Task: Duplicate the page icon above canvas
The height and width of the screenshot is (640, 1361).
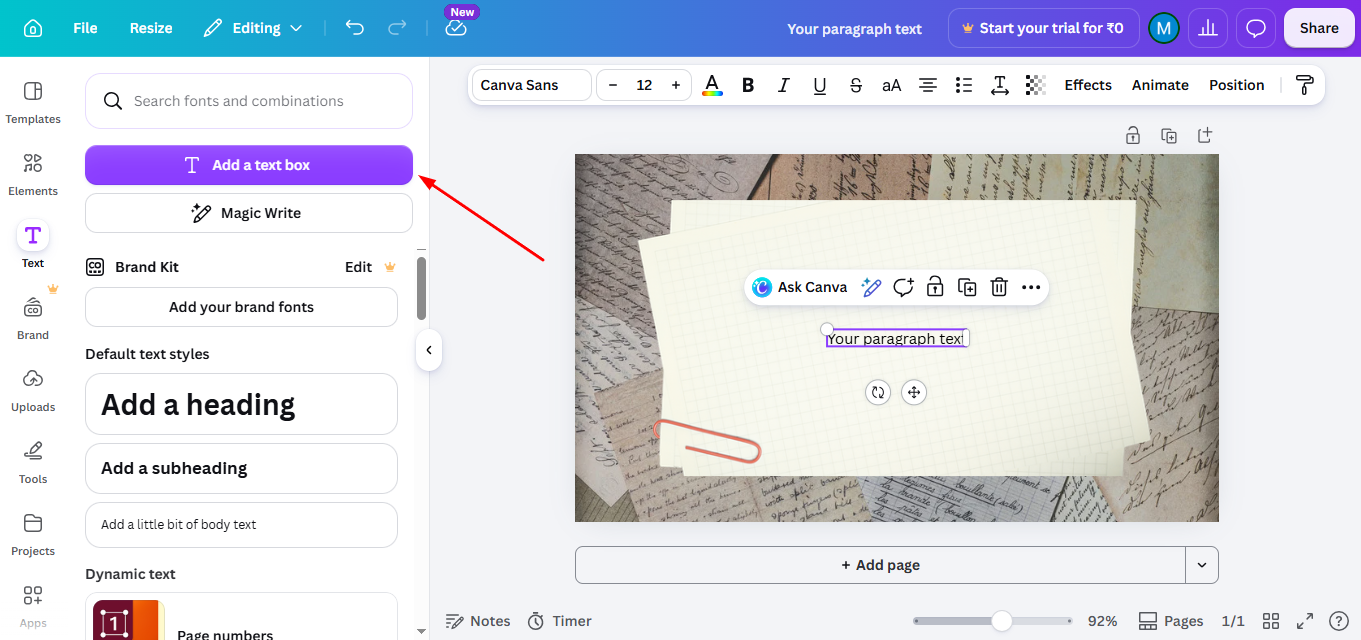Action: tap(1169, 135)
